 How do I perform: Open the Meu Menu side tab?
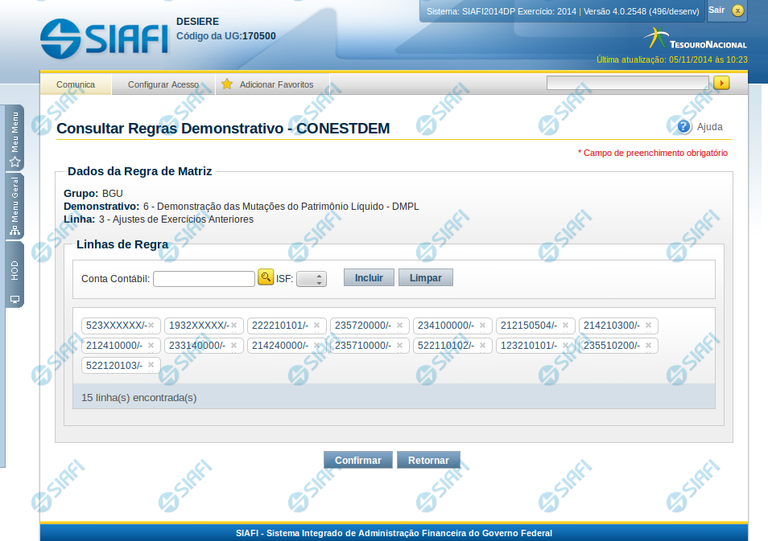(x=15, y=138)
